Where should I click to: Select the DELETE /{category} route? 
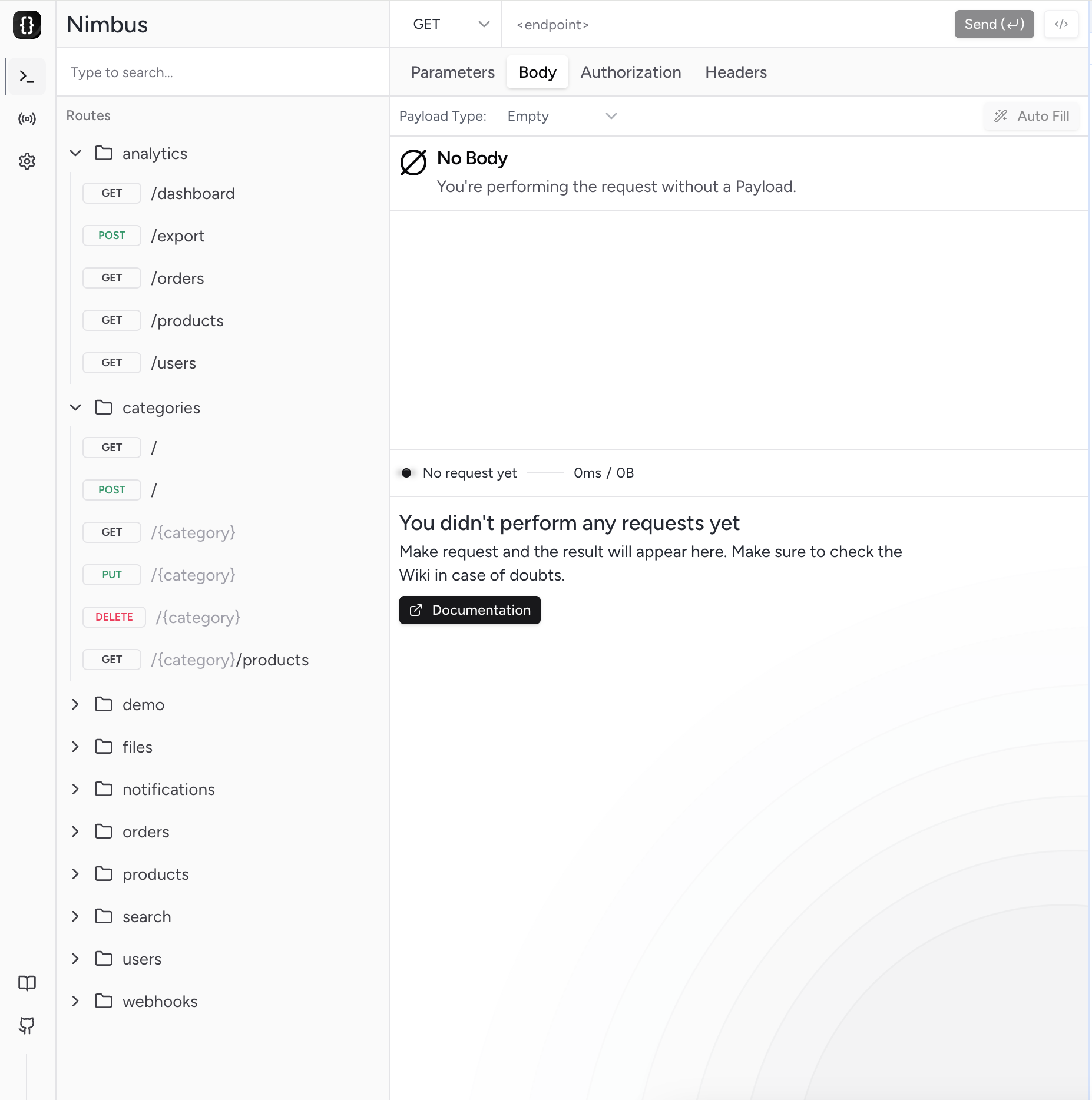coord(198,617)
